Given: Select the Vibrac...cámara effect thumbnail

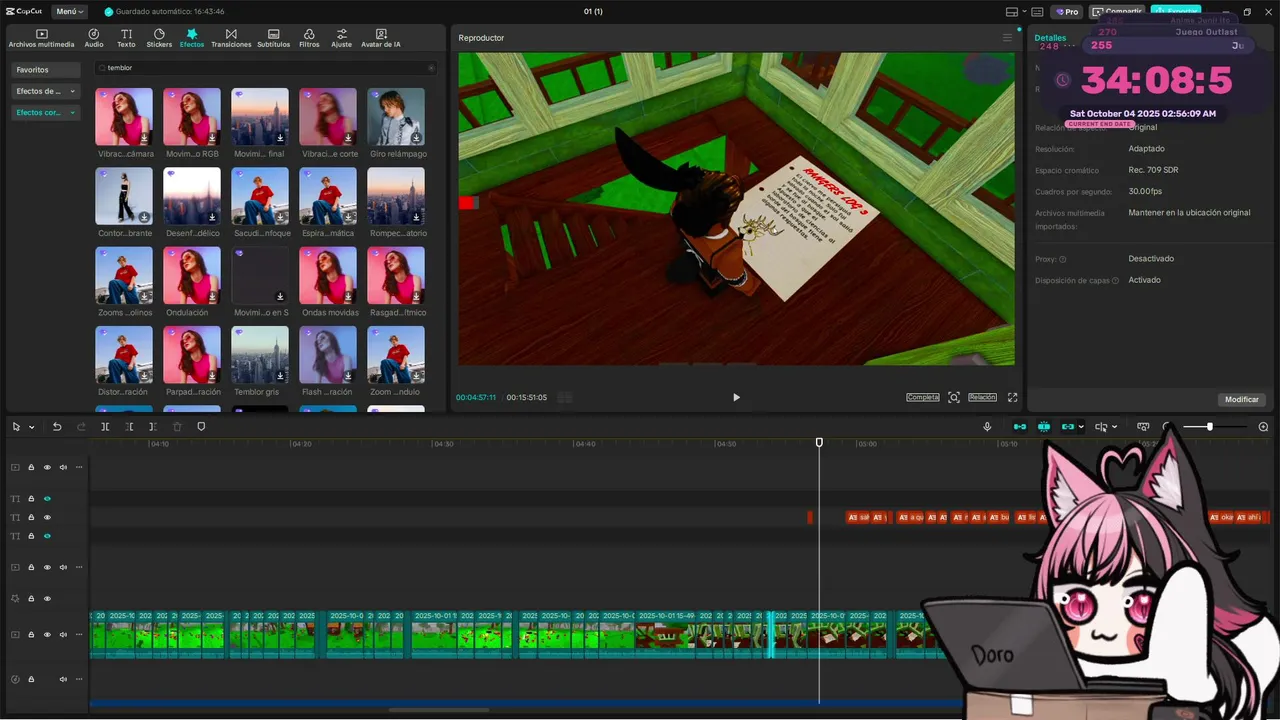Looking at the screenshot, I should click(124, 117).
